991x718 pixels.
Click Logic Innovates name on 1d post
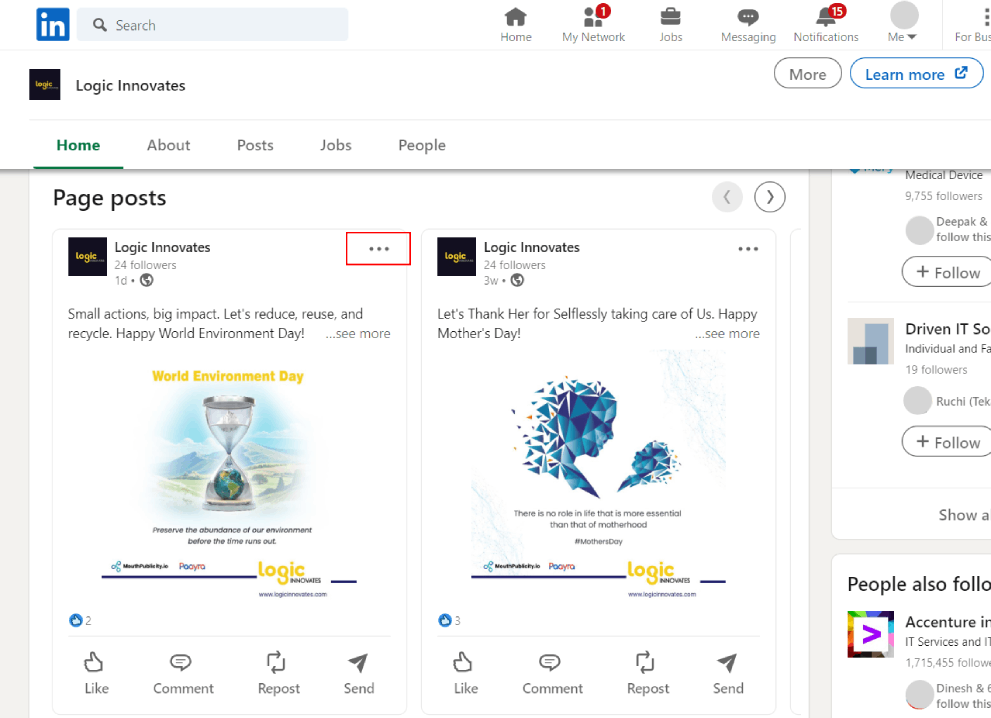pyautogui.click(x=162, y=247)
